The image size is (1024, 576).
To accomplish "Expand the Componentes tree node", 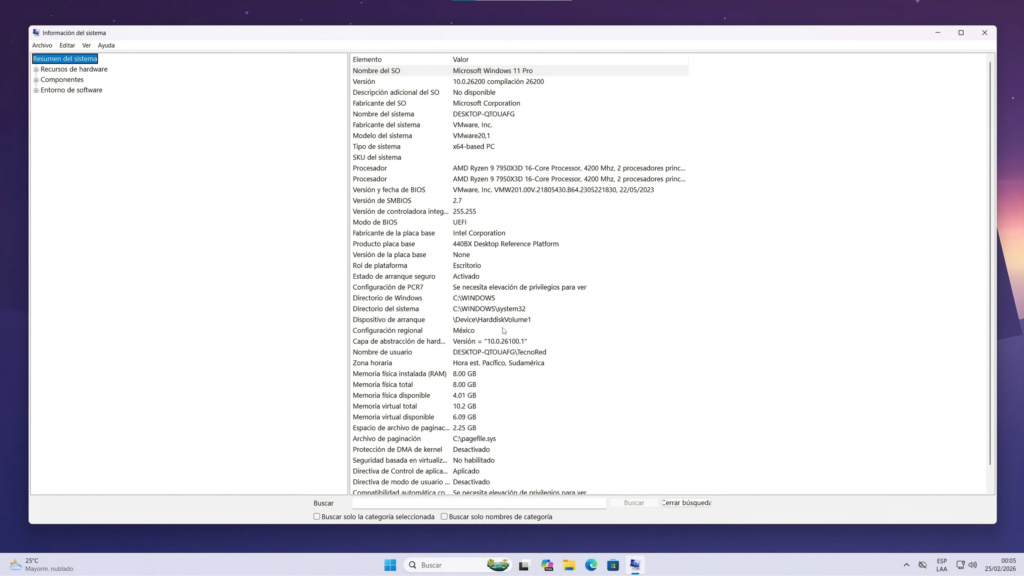I will [x=36, y=79].
